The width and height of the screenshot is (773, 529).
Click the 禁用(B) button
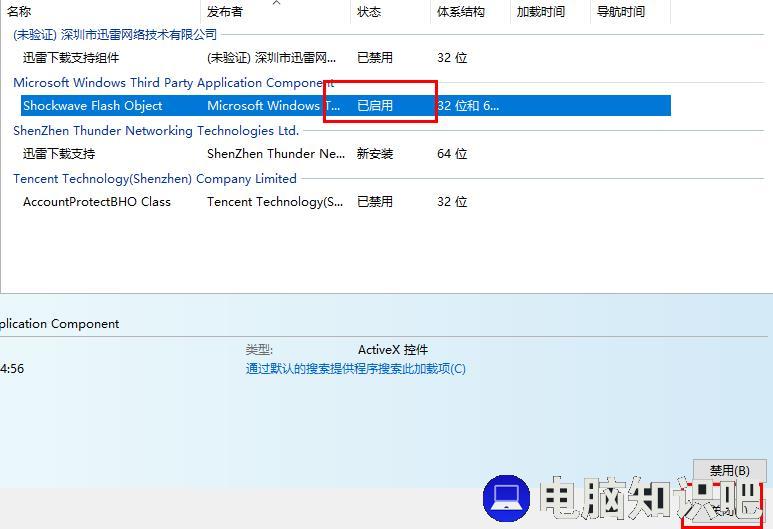[x=730, y=471]
